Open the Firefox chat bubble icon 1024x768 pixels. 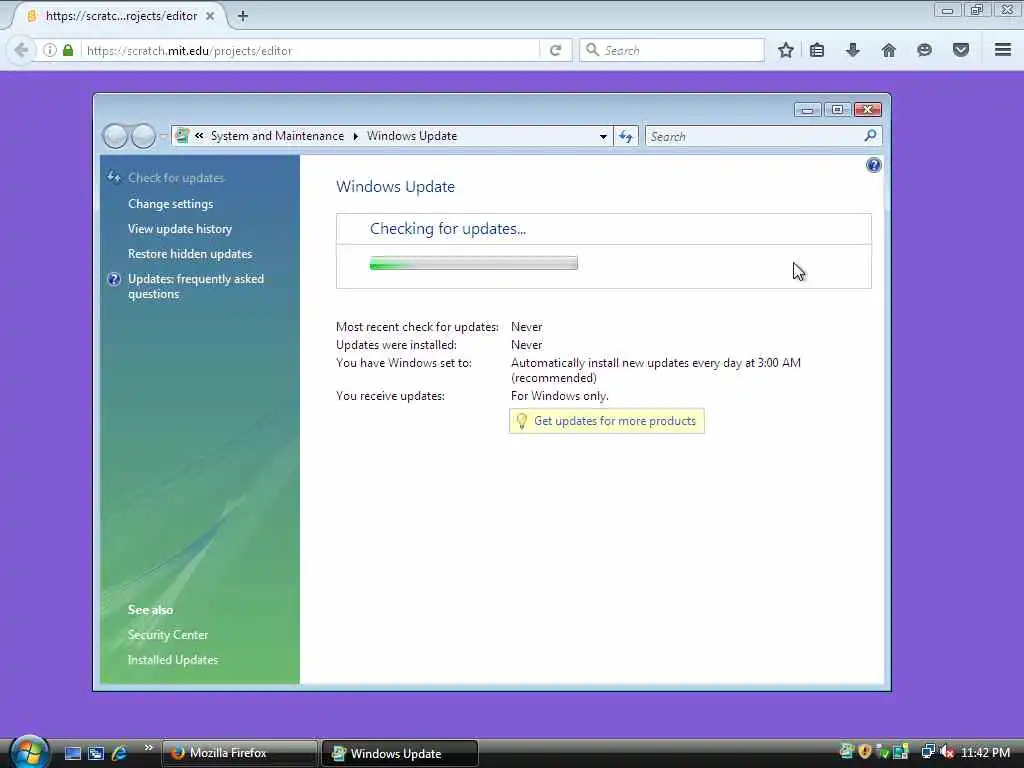tap(924, 50)
